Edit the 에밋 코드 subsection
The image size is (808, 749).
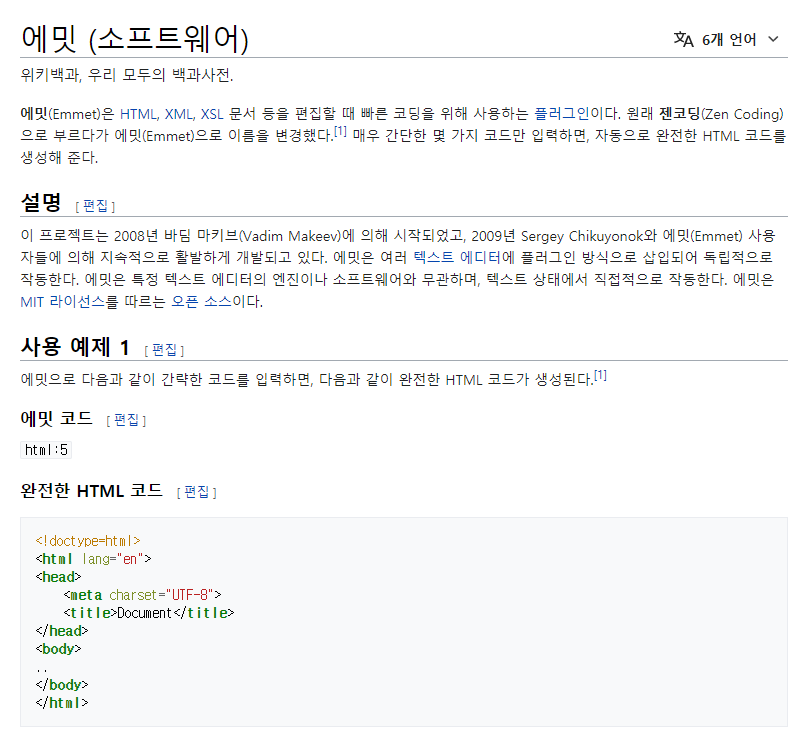pyautogui.click(x=126, y=420)
